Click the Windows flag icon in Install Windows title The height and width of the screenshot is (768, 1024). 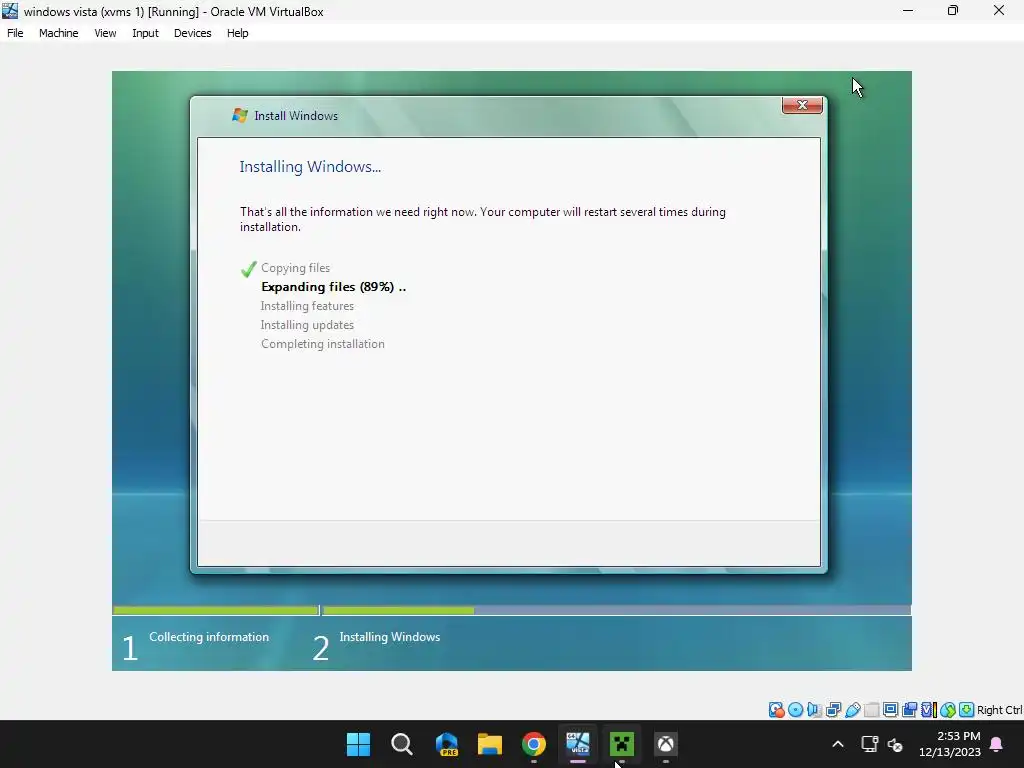tap(240, 116)
